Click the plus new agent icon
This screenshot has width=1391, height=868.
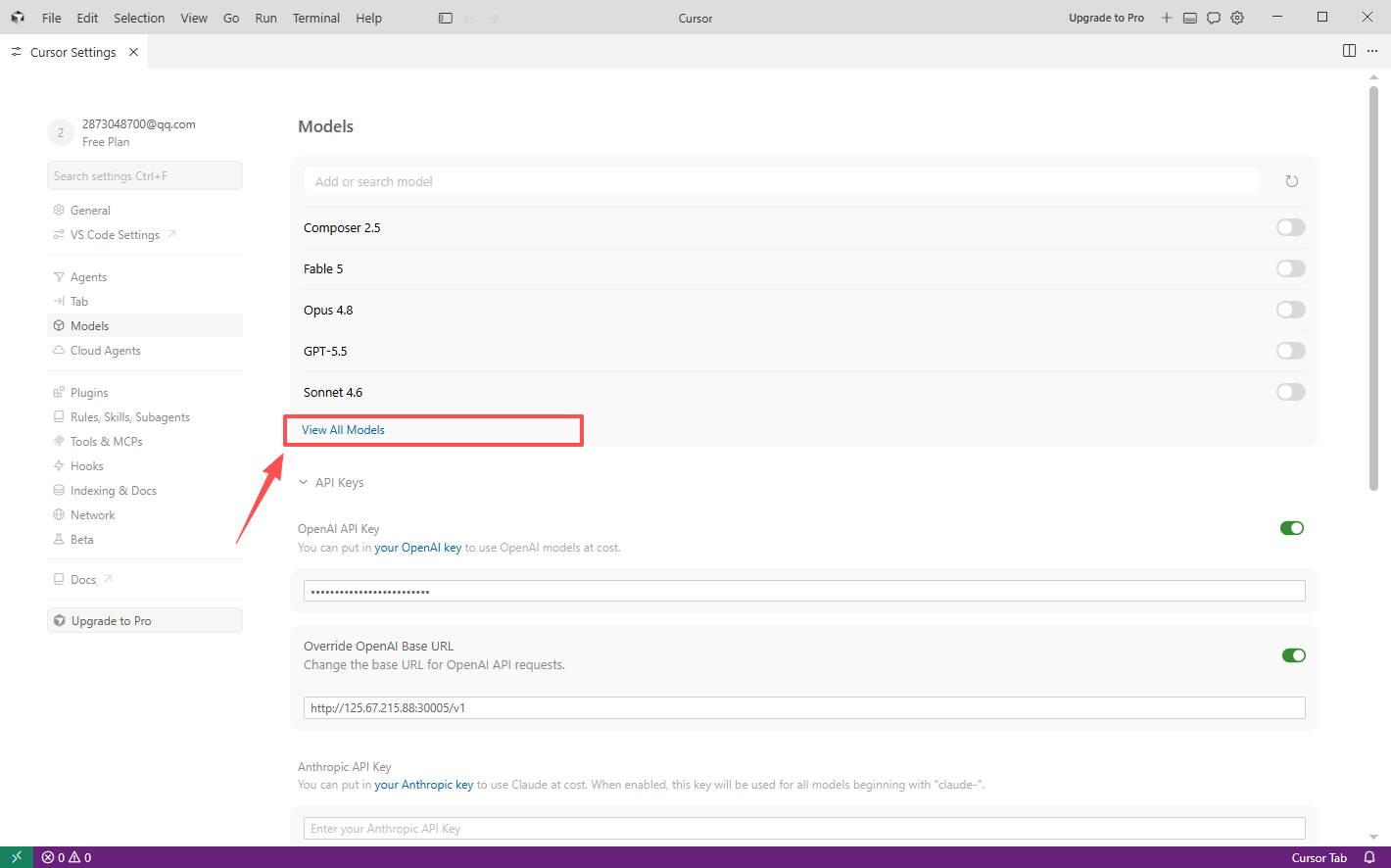pyautogui.click(x=1167, y=18)
